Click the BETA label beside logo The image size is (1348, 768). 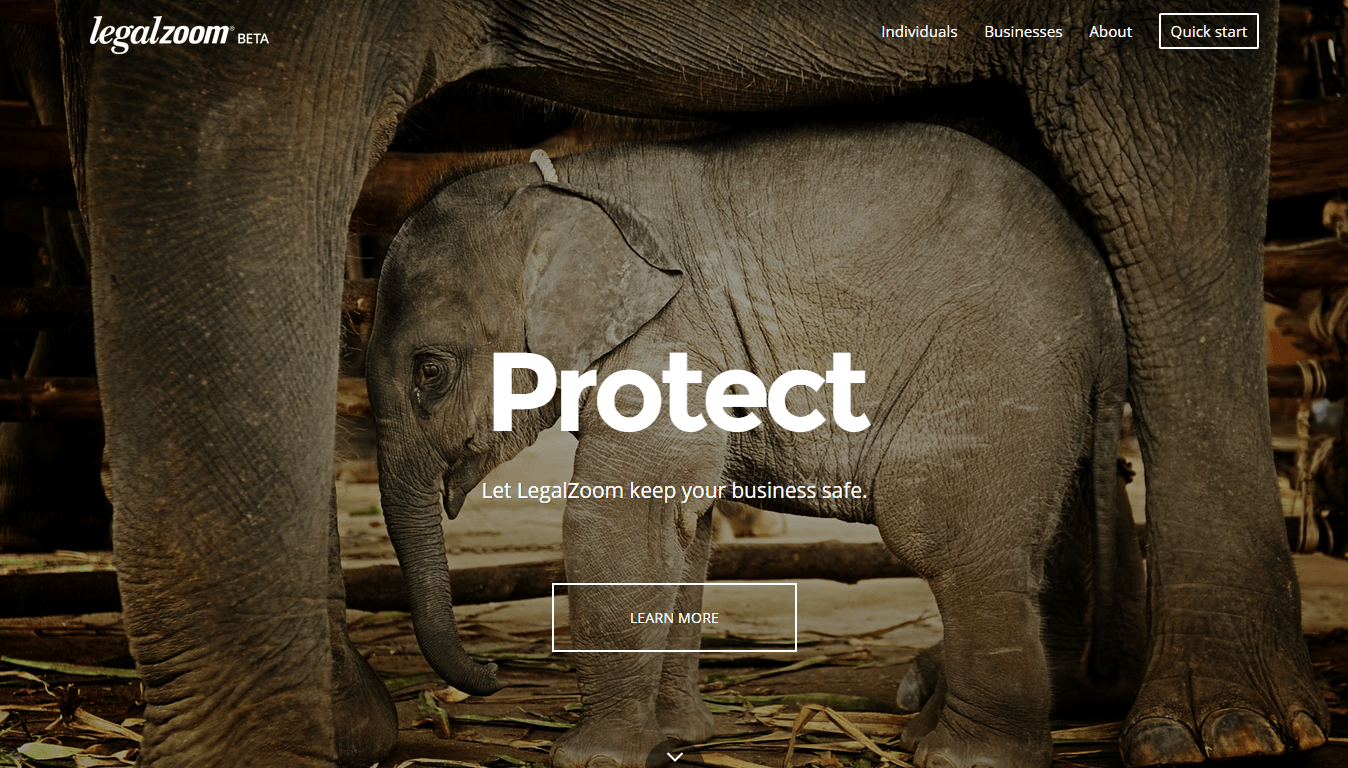pyautogui.click(x=253, y=39)
